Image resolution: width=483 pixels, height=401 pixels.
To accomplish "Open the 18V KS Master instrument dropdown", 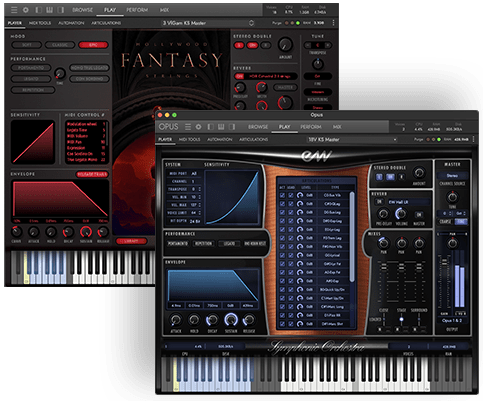I will tap(352, 139).
